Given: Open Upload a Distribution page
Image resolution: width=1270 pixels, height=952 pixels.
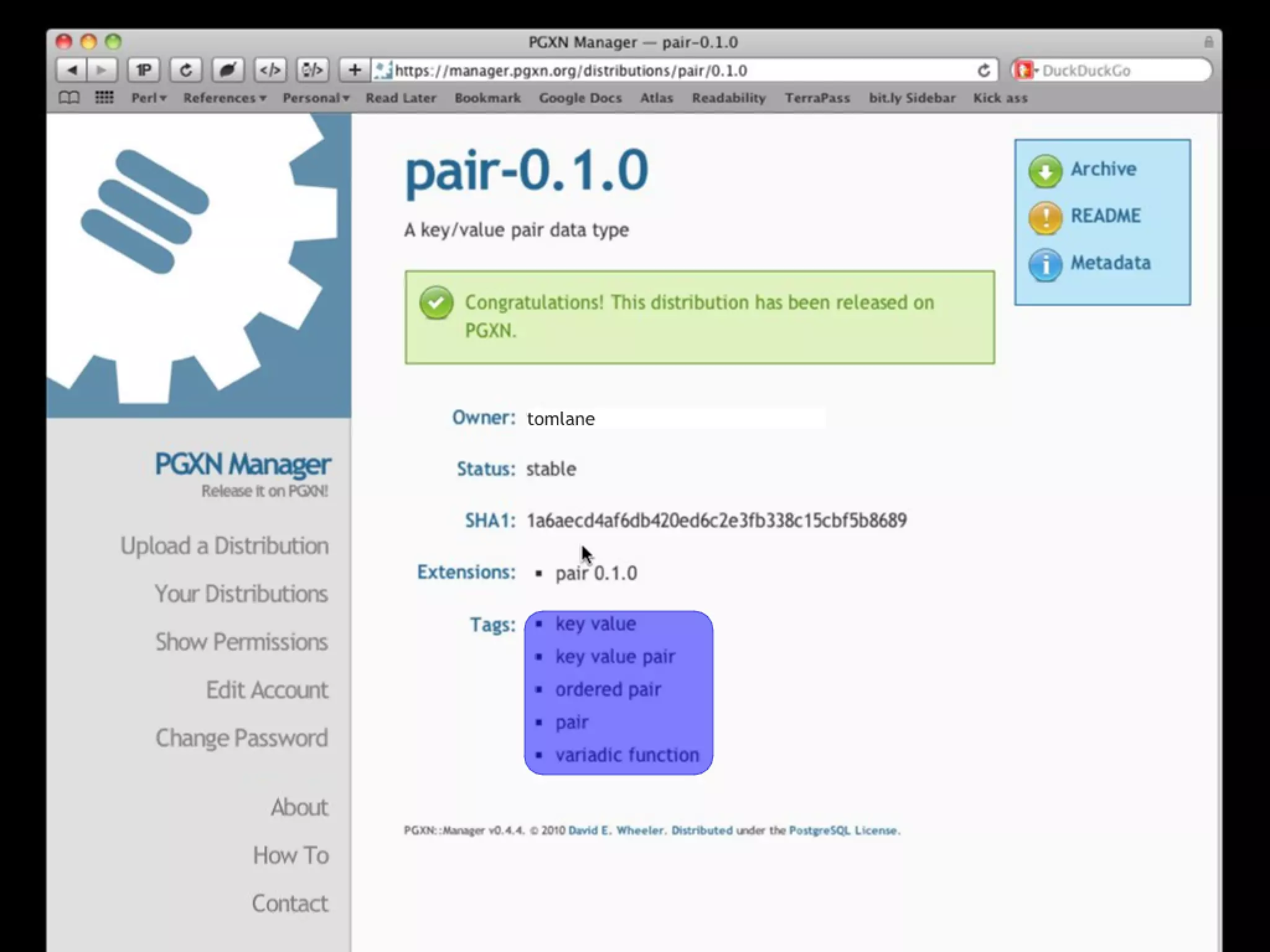Looking at the screenshot, I should pyautogui.click(x=224, y=546).
